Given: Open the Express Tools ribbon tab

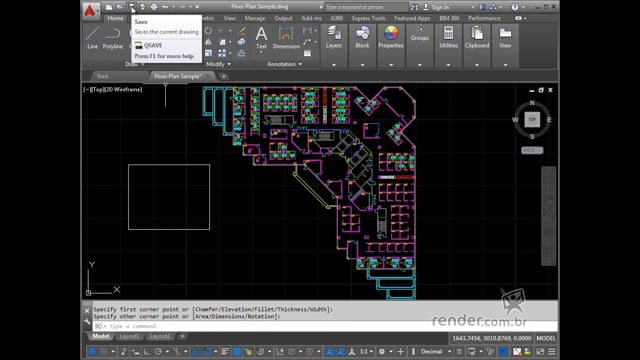Looking at the screenshot, I should tap(369, 18).
